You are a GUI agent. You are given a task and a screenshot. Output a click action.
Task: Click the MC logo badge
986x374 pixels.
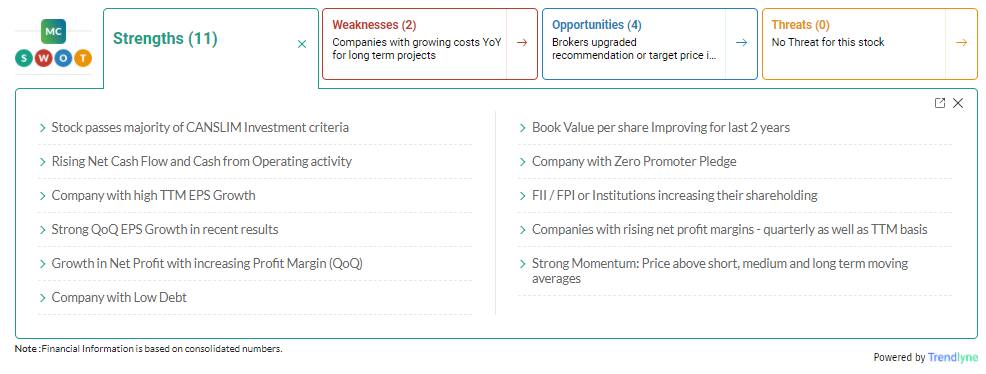pos(53,31)
